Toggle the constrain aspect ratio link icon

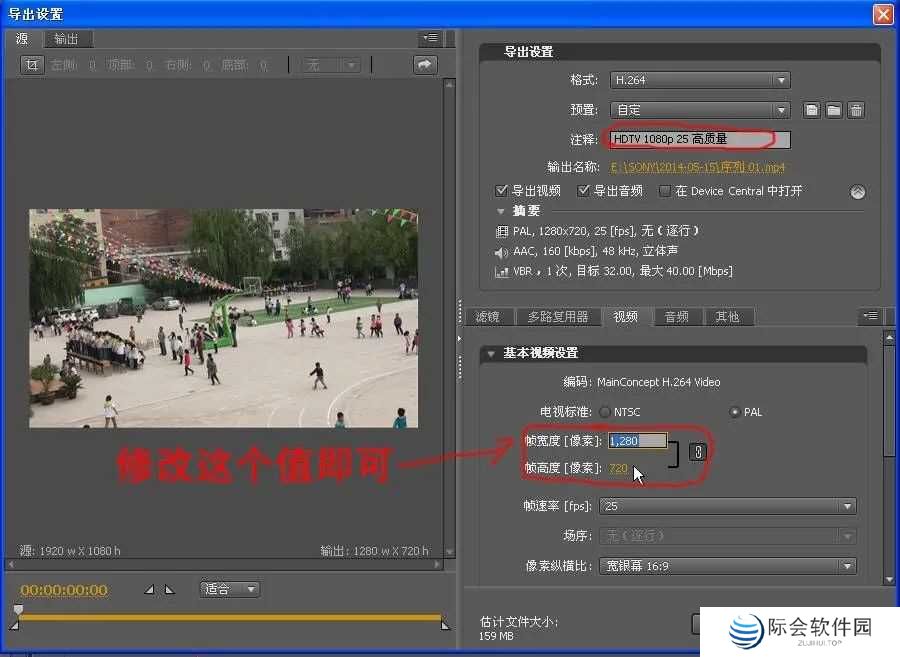tap(698, 453)
